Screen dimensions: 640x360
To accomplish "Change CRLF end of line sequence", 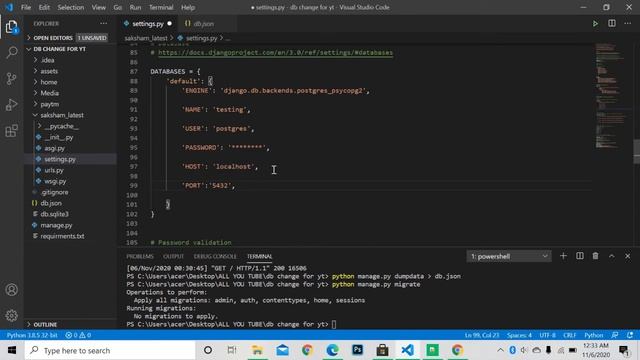I will (x=570, y=335).
